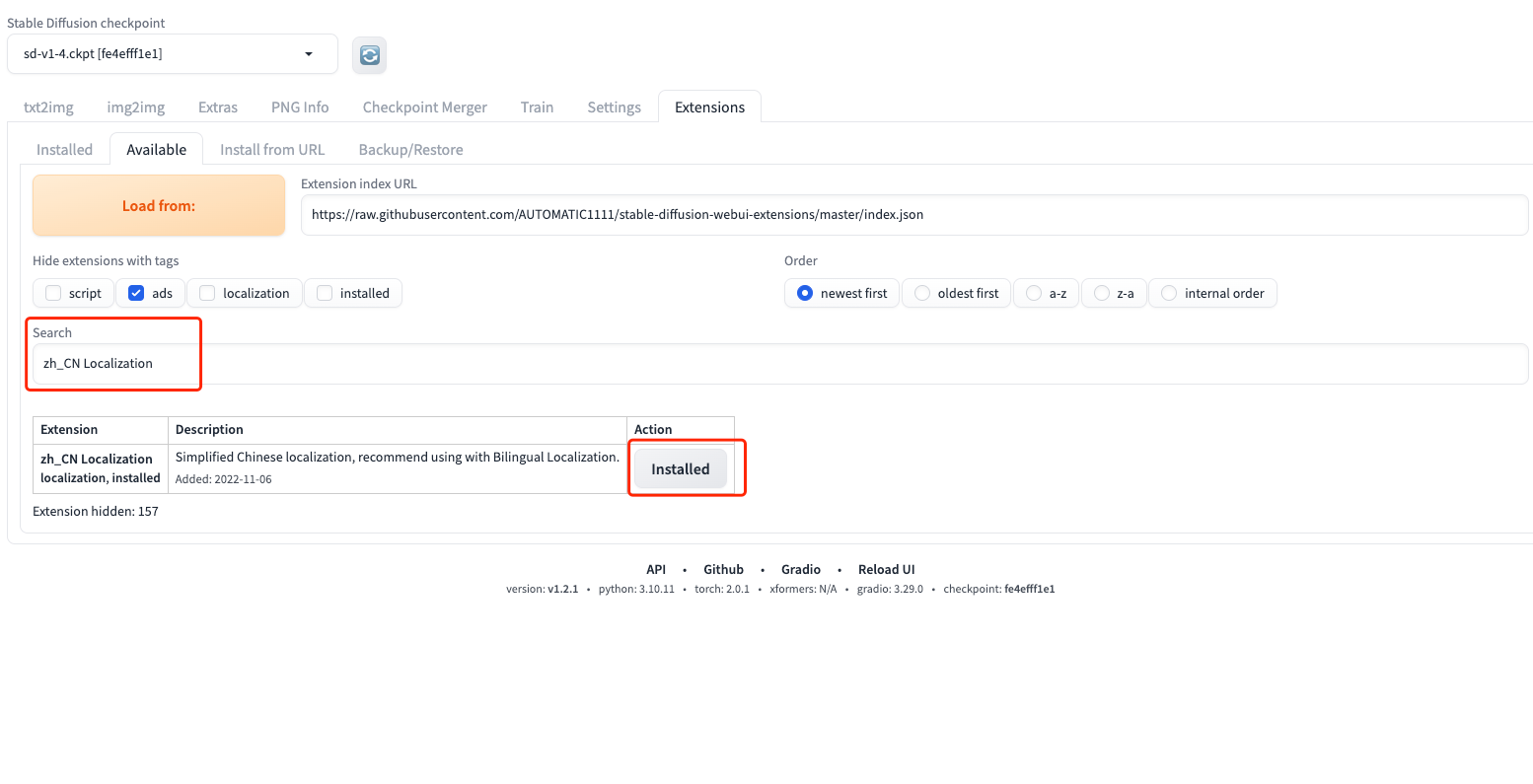
Task: Uncheck the ads filter
Action: coord(136,293)
